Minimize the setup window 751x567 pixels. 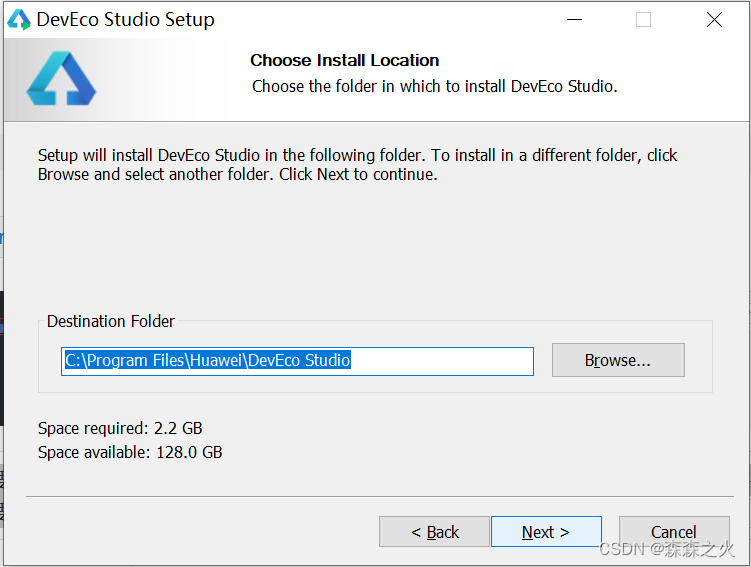click(574, 20)
